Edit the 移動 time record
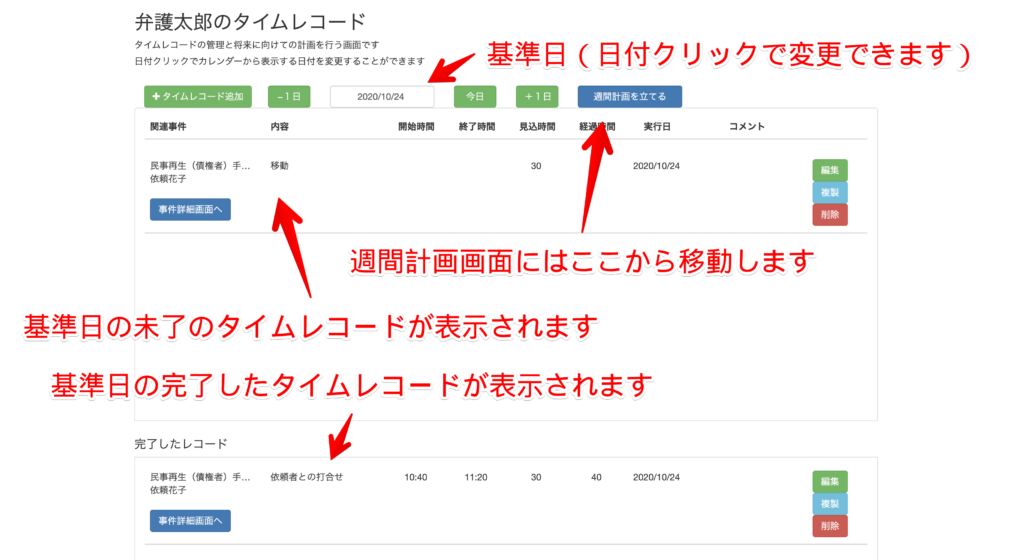The image size is (1024, 560). coord(829,171)
